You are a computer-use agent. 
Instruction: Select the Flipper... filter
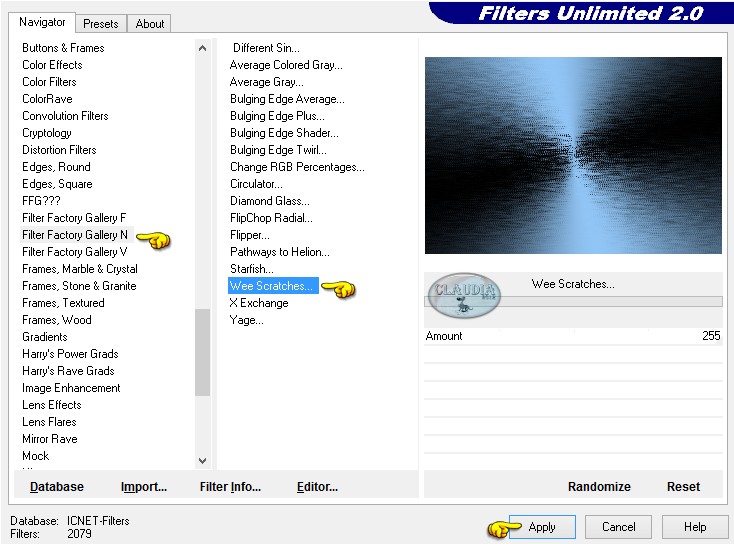(250, 235)
